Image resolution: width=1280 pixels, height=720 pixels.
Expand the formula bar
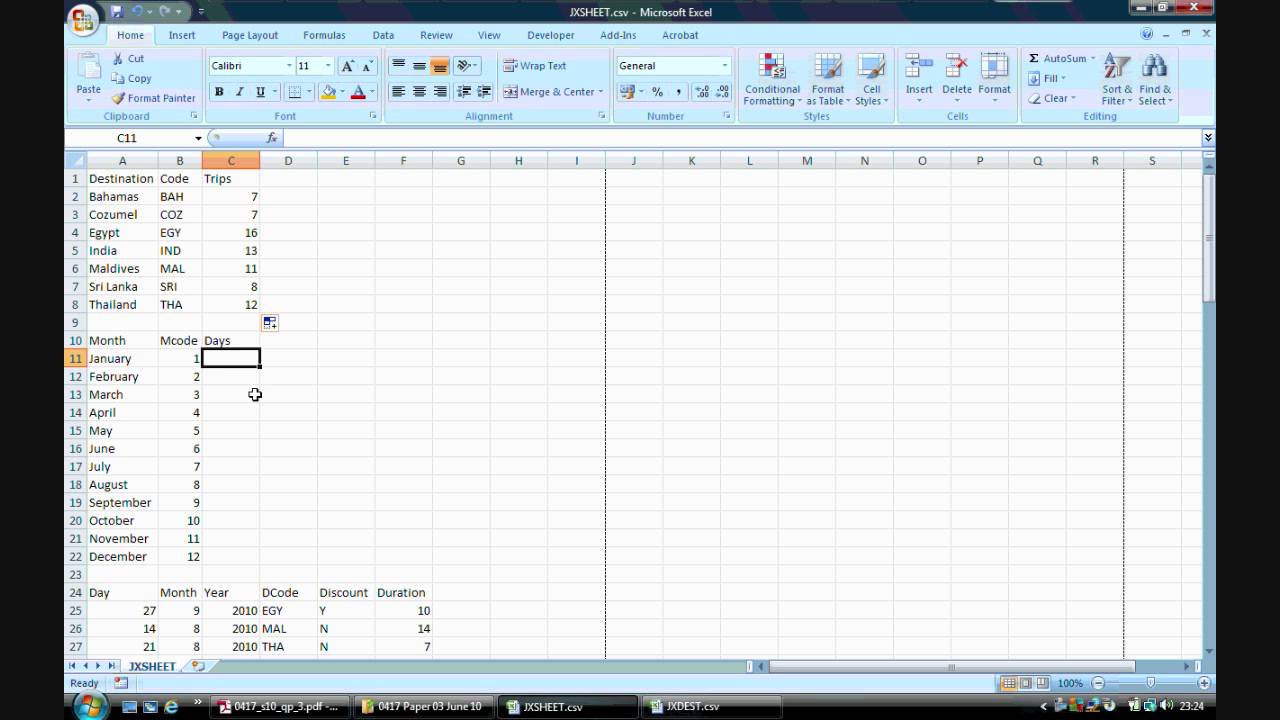pyautogui.click(x=1208, y=138)
